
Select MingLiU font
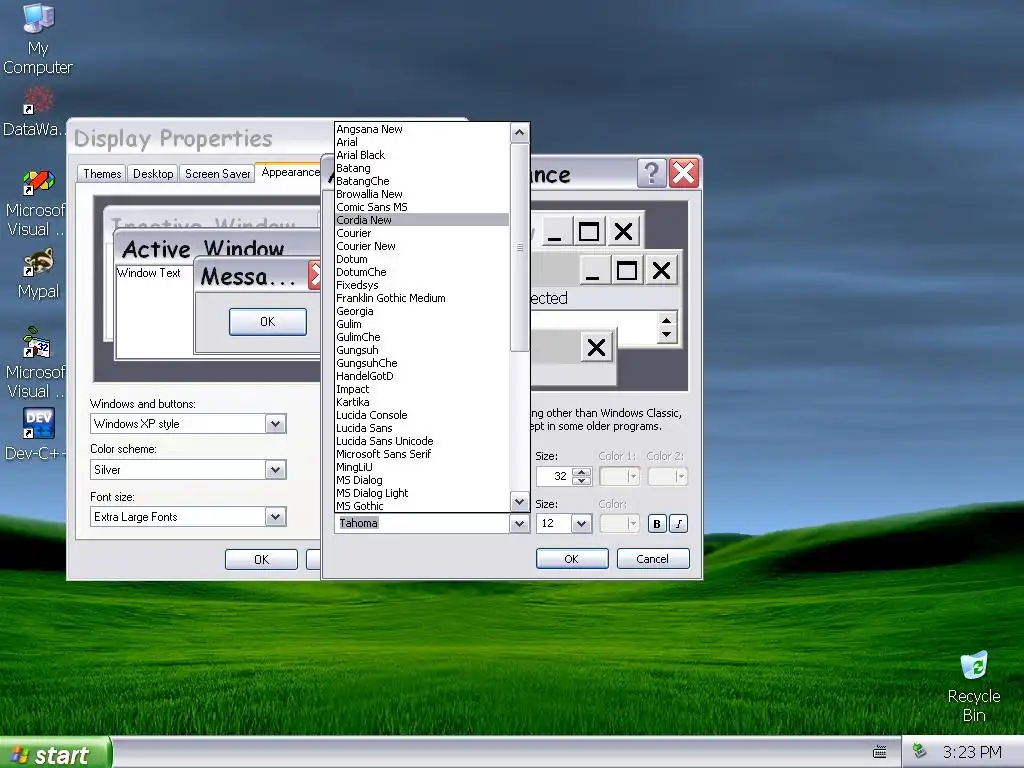(422, 468)
